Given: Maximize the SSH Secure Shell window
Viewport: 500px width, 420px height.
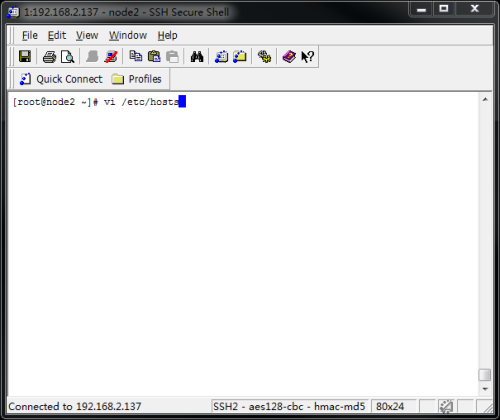Looking at the screenshot, I should point(444,9).
